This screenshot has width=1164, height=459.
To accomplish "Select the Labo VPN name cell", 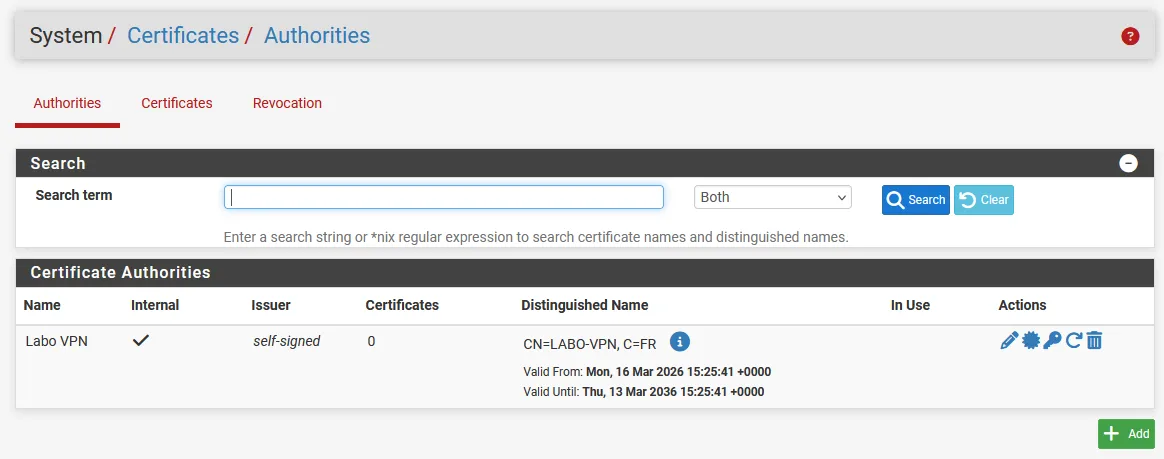I will tap(57, 341).
